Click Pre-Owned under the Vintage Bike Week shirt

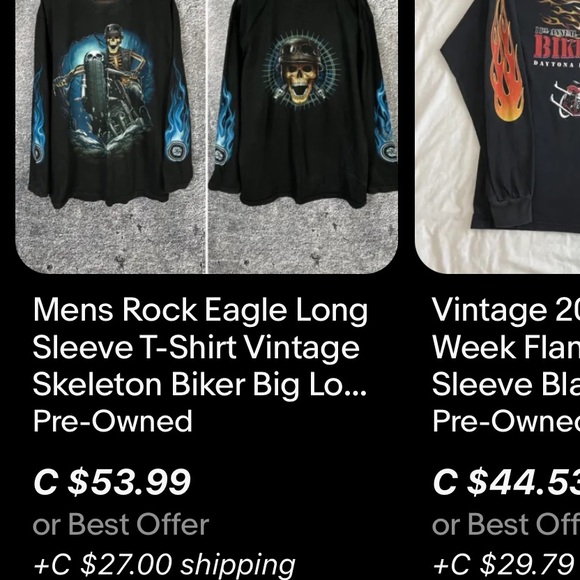[506, 421]
